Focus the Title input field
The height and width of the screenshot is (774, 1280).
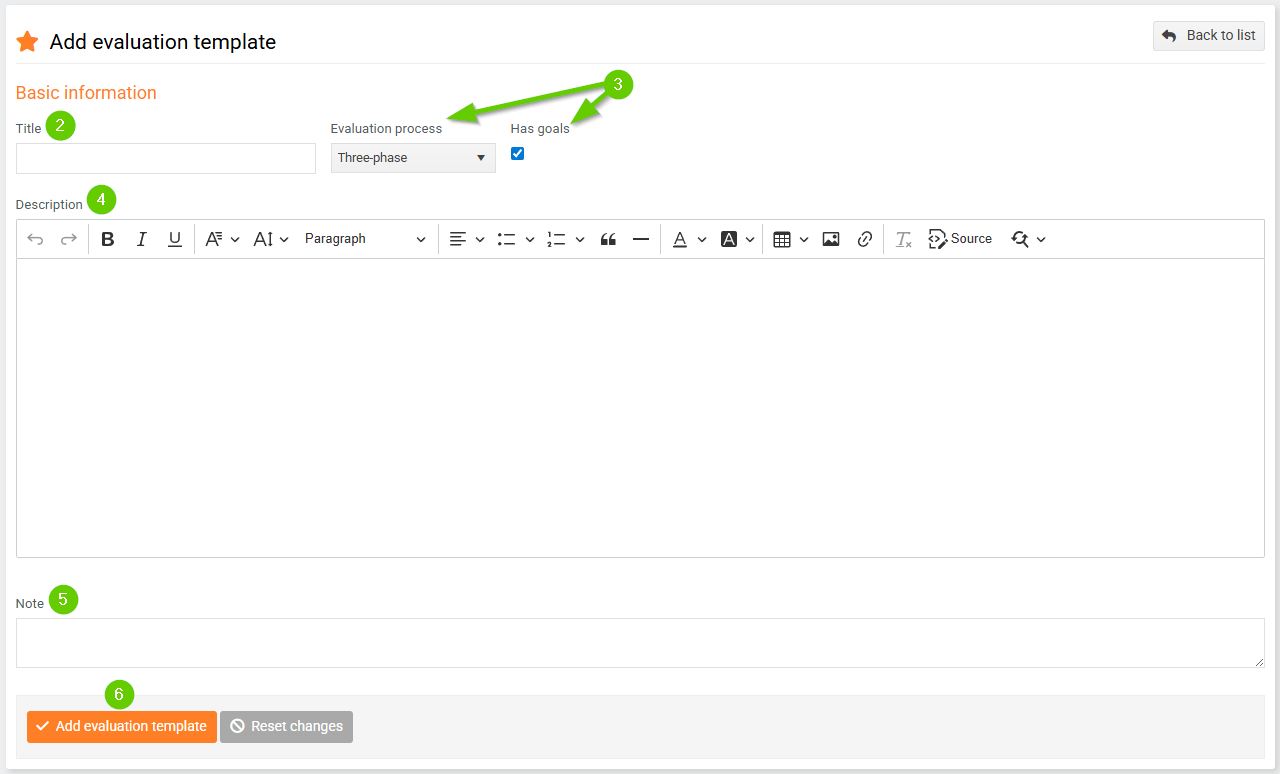[166, 158]
